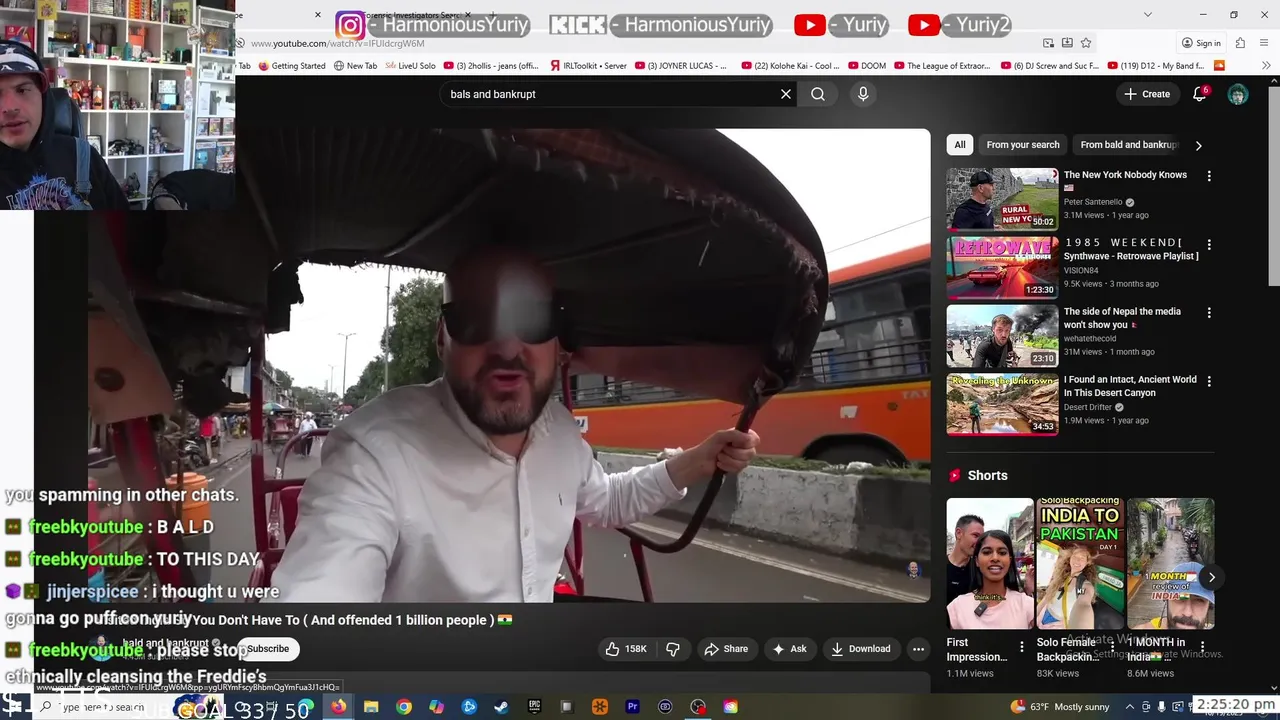Select the All filter chip
The width and height of the screenshot is (1280, 720).
[x=960, y=145]
